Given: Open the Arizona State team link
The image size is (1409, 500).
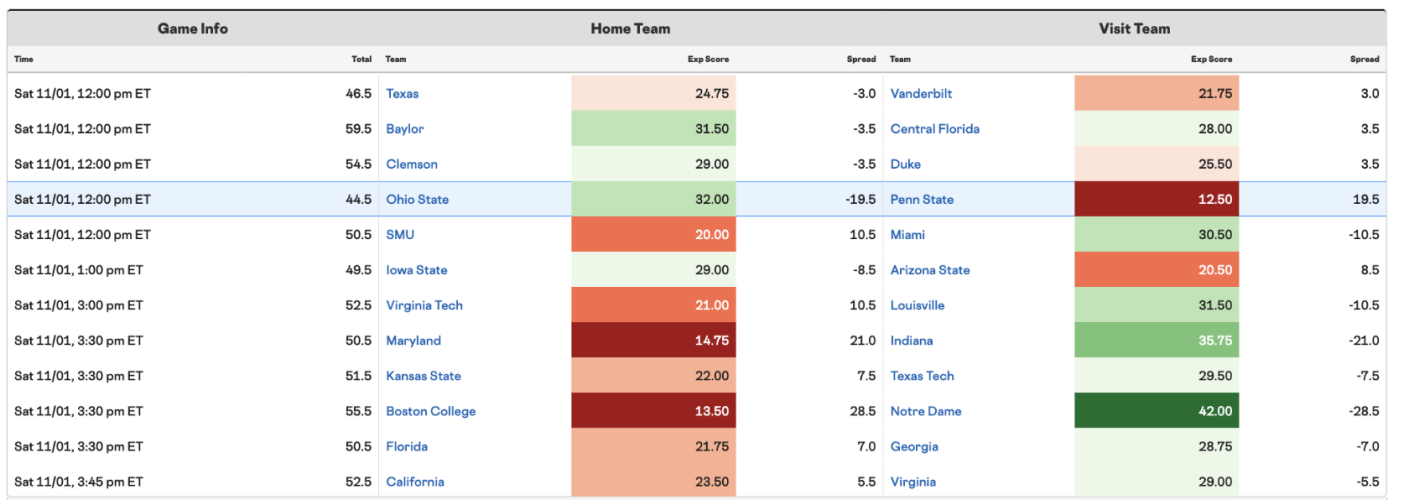Looking at the screenshot, I should [x=930, y=270].
